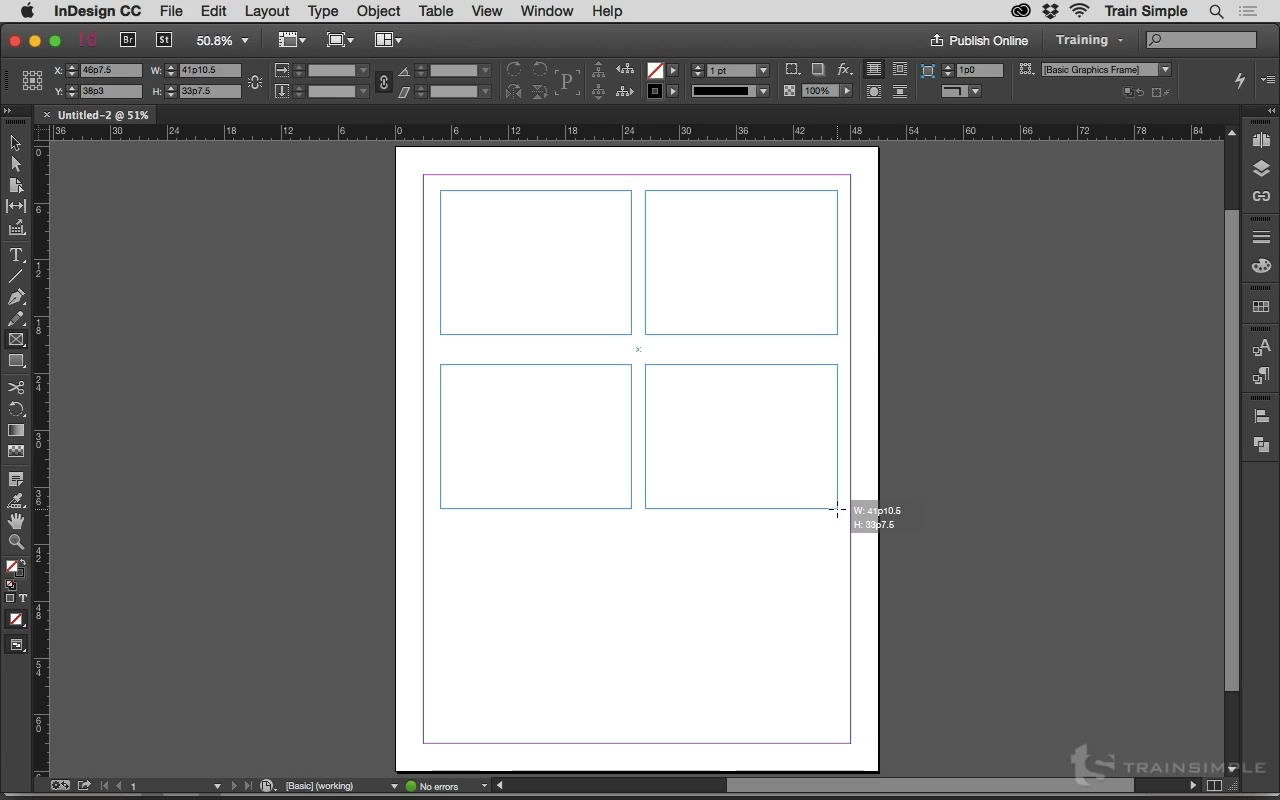The width and height of the screenshot is (1280, 800).
Task: Toggle the screen mode button in toolbox
Action: [x=16, y=645]
